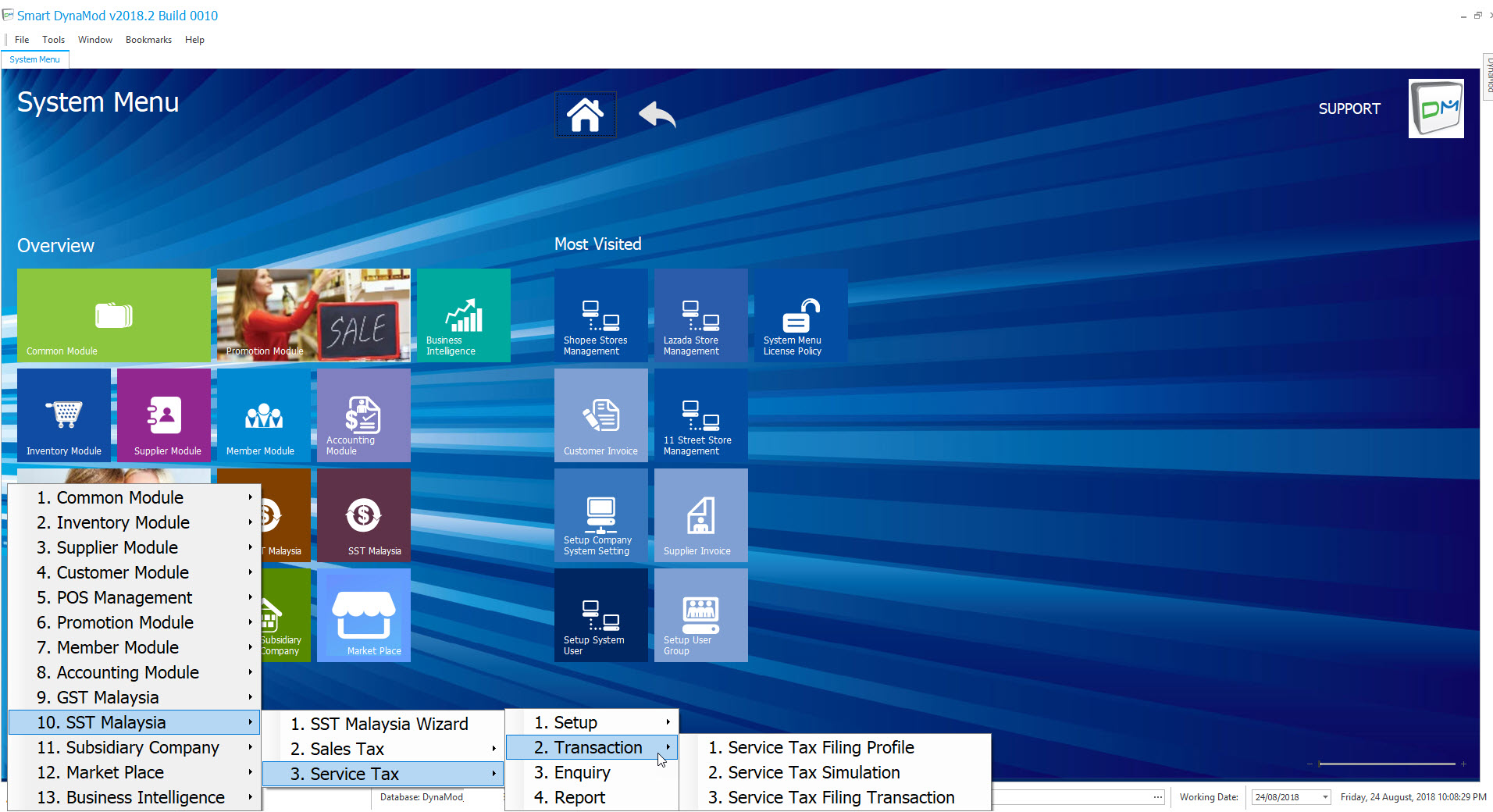Image resolution: width=1493 pixels, height=812 pixels.
Task: Expand 3. Supplier Module submenu
Action: tap(134, 547)
